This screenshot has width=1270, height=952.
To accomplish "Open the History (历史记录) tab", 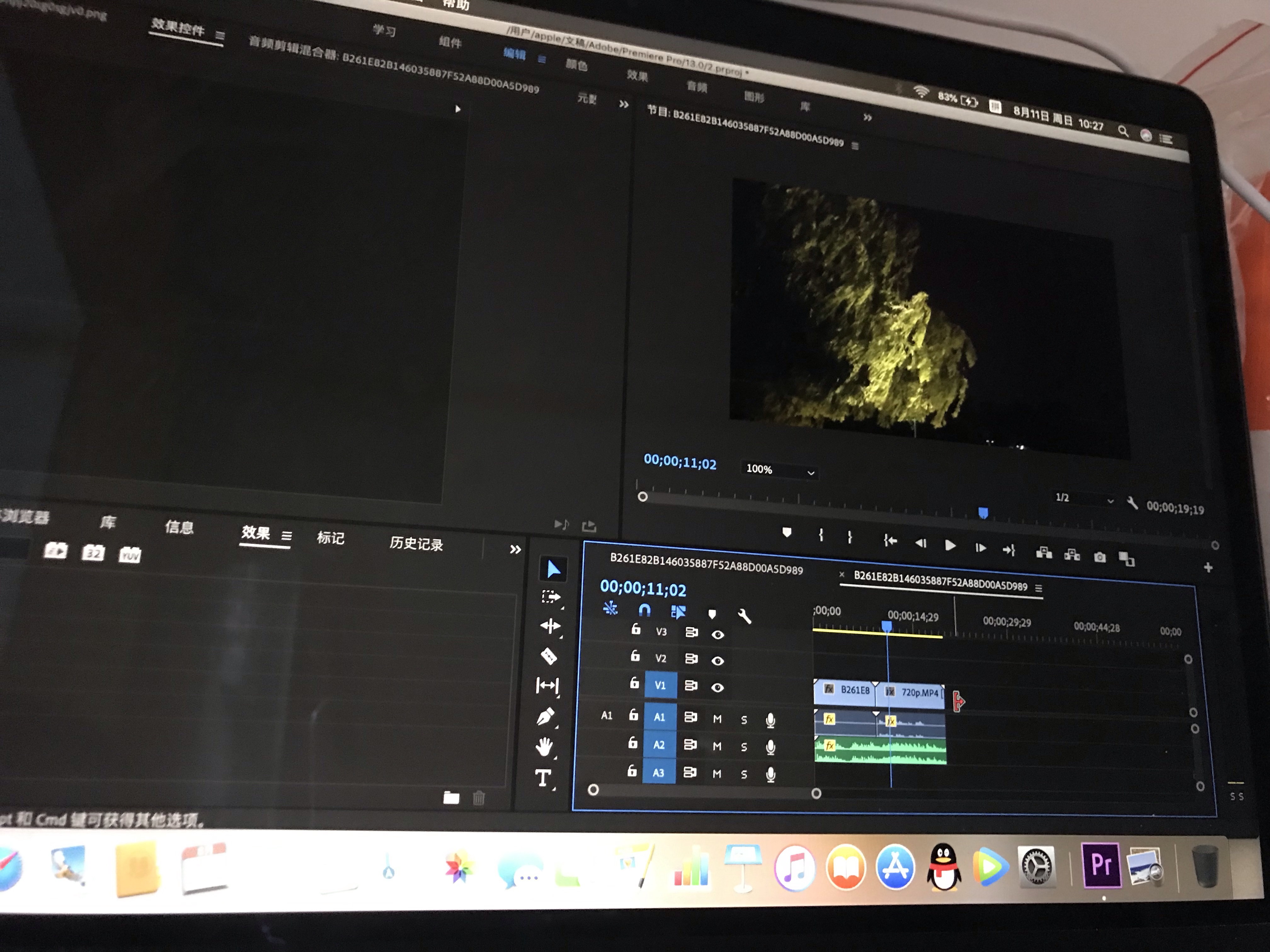I will pos(416,543).
